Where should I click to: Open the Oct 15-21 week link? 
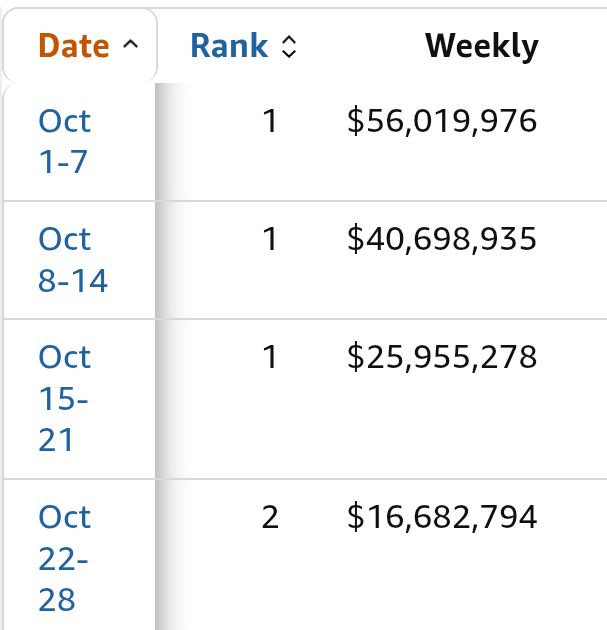click(x=65, y=398)
